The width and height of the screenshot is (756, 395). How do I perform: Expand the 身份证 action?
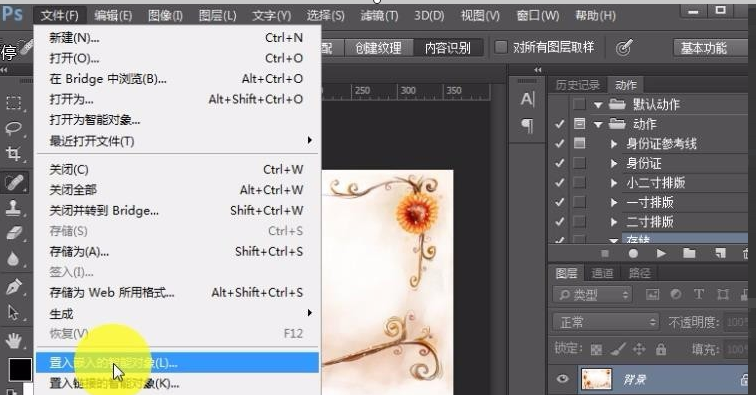614,163
